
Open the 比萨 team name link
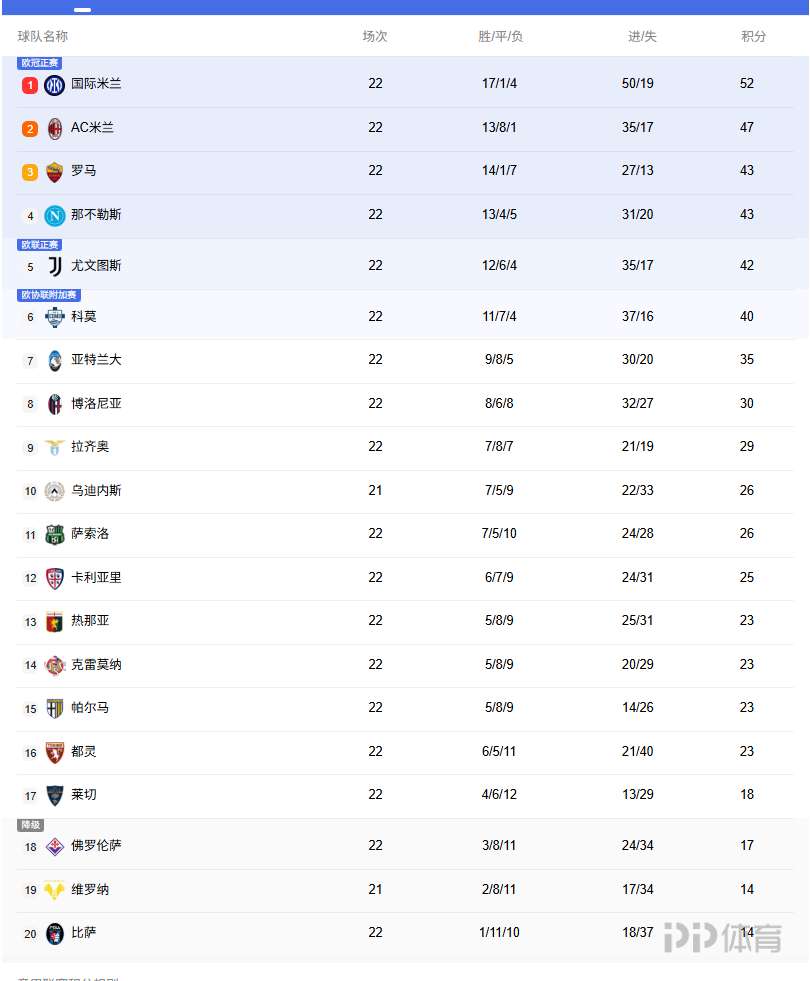tap(84, 933)
